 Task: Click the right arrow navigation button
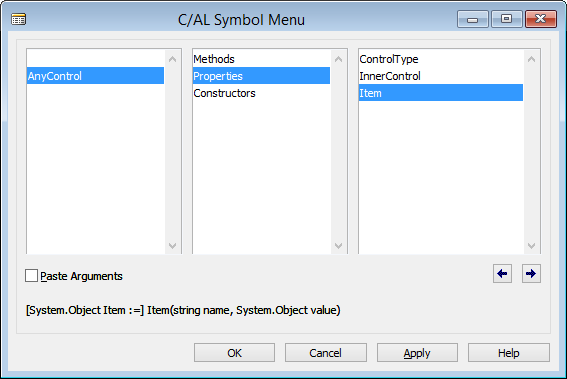(531, 273)
